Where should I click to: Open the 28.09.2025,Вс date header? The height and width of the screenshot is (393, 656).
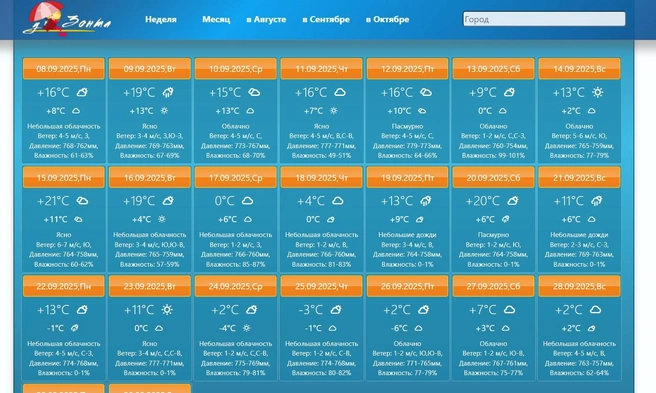pyautogui.click(x=579, y=286)
